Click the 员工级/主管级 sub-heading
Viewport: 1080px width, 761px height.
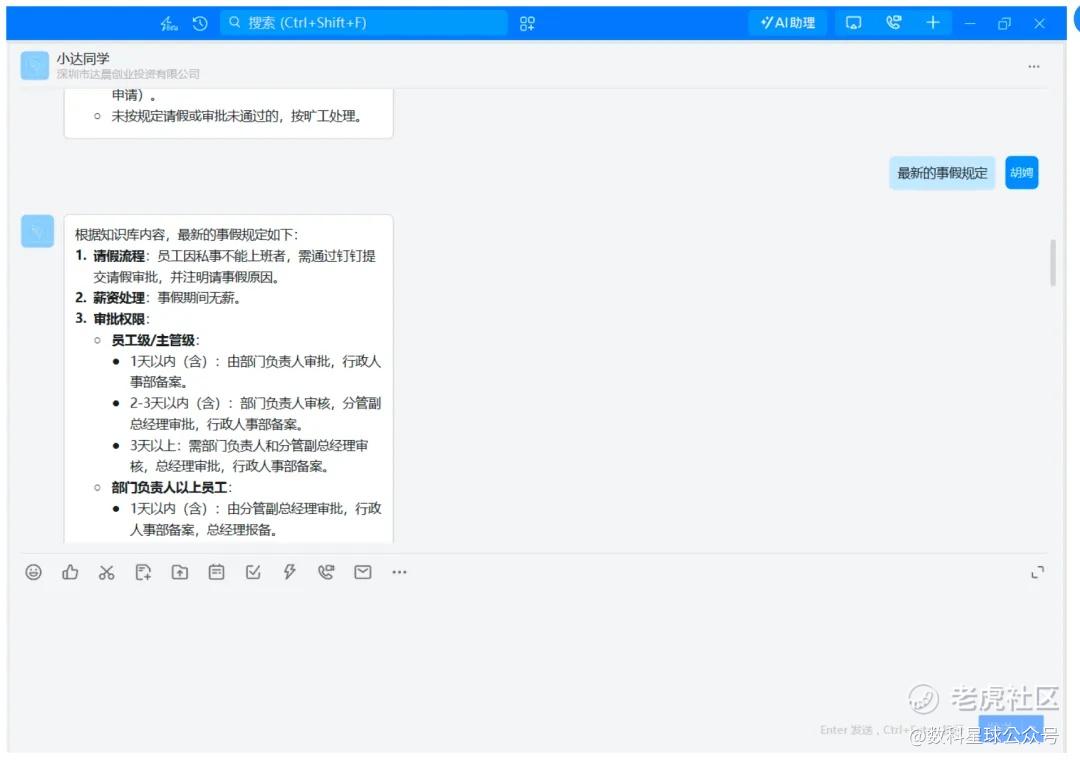[x=153, y=340]
